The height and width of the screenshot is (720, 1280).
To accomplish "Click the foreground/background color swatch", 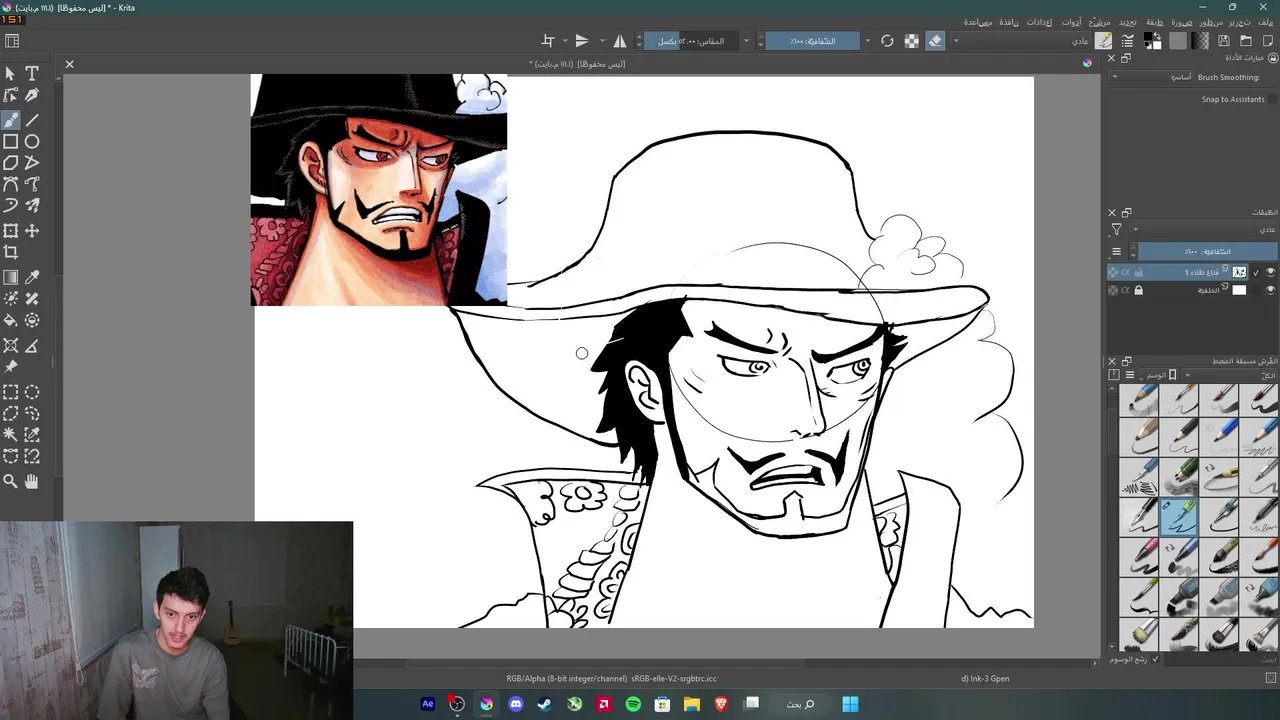I will [x=1152, y=41].
